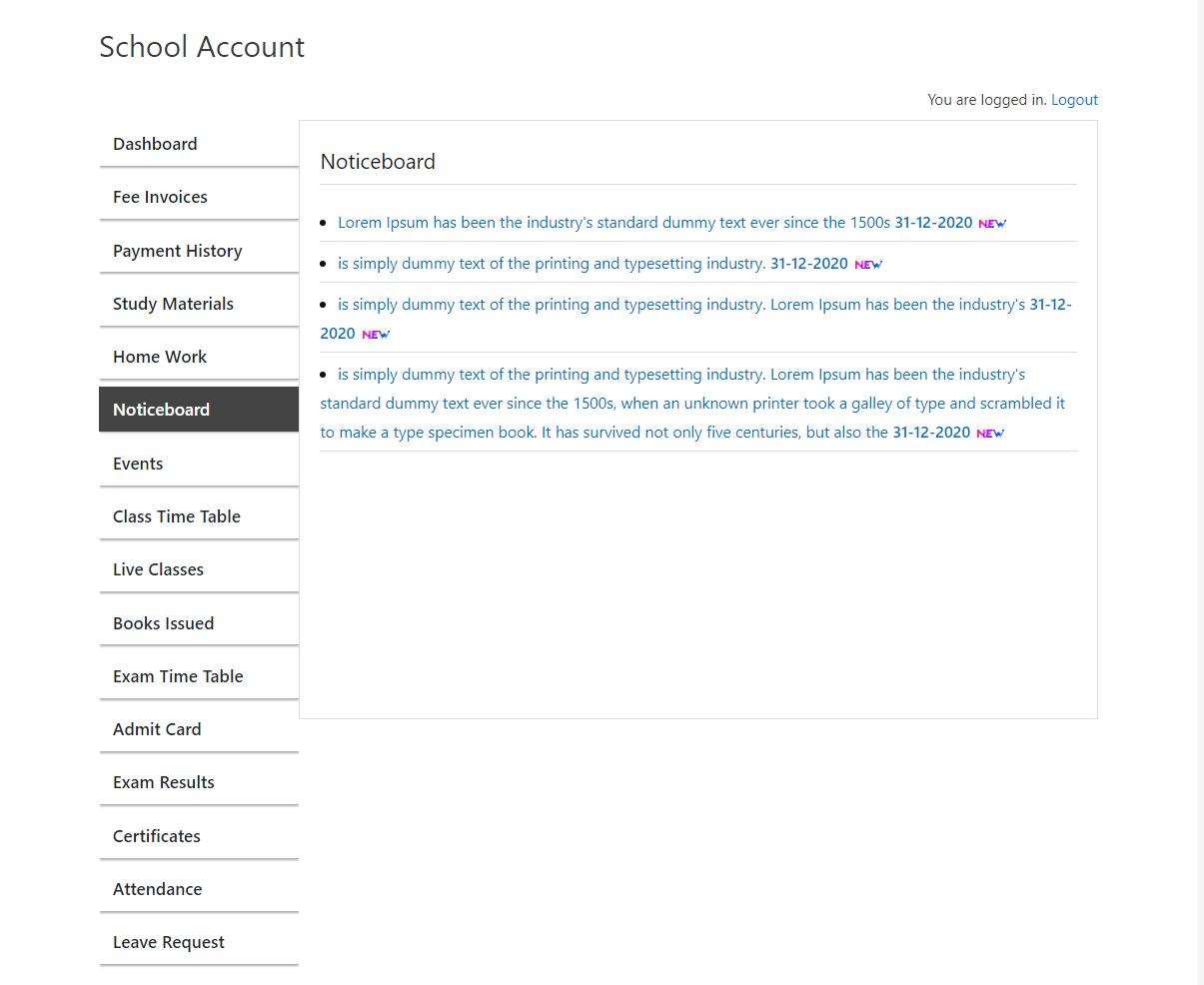Navigate to Events page

138,464
